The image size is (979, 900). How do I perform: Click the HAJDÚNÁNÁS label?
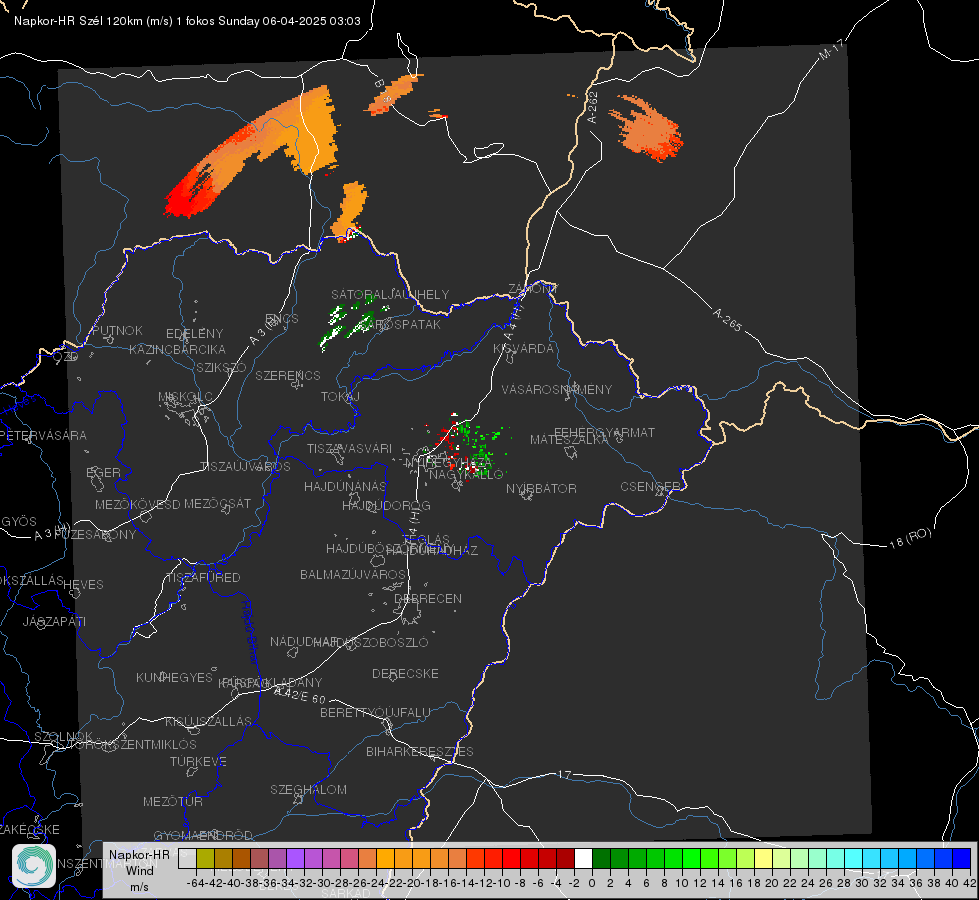click(x=345, y=486)
